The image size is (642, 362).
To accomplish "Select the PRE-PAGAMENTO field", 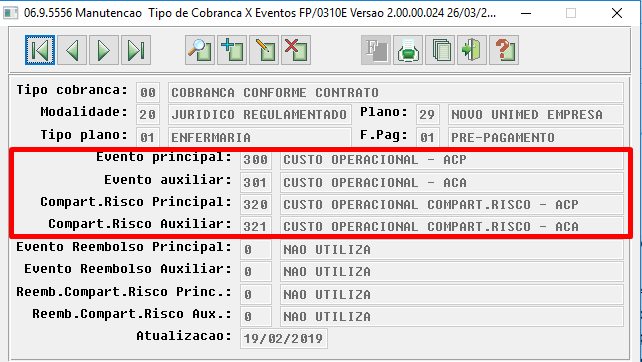I will 536,137.
